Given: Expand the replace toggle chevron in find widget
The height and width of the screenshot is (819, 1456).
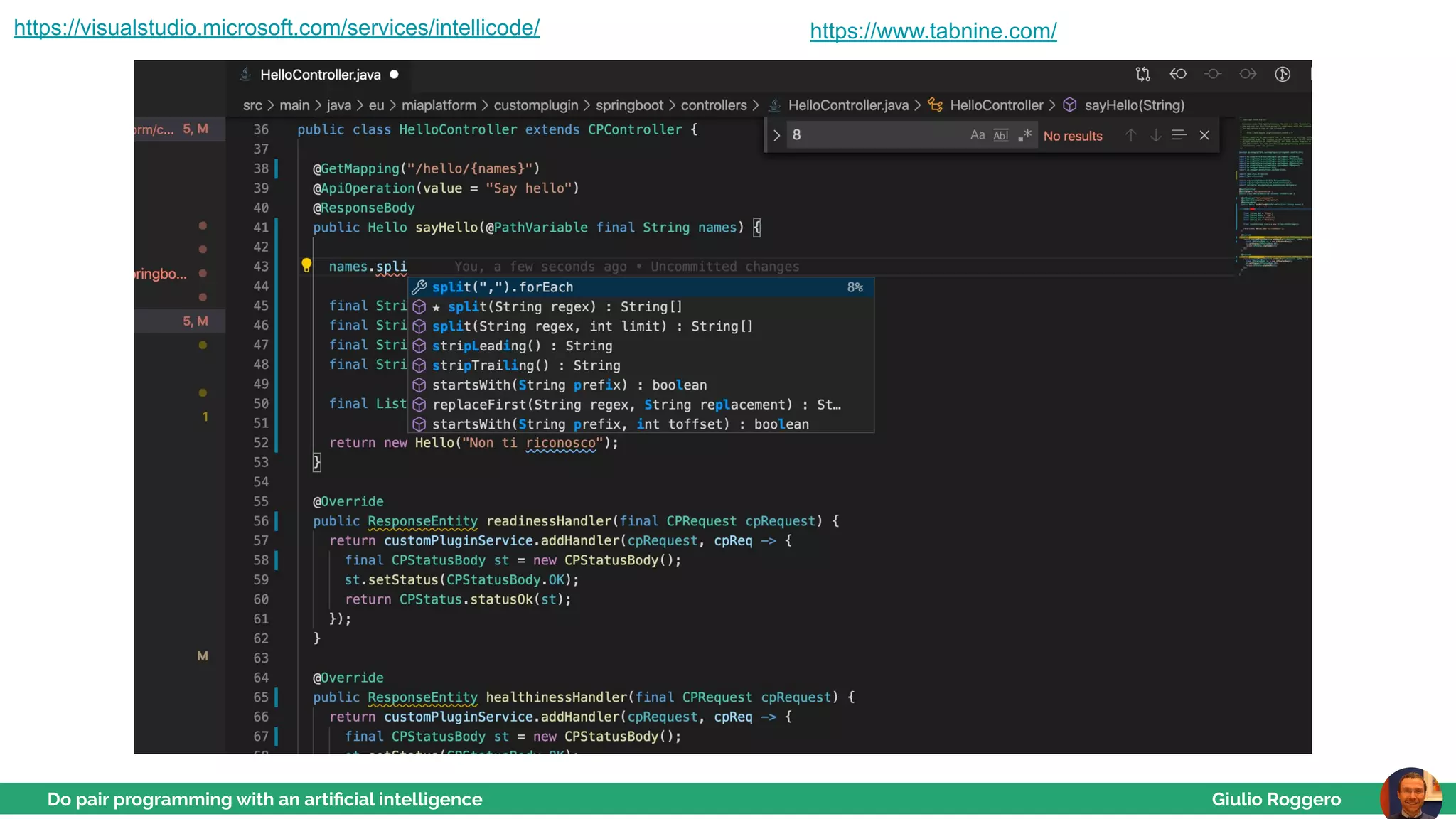Looking at the screenshot, I should (x=776, y=135).
